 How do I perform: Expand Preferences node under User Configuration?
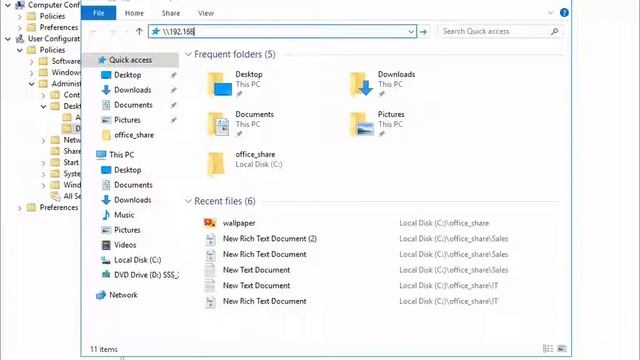point(20,208)
